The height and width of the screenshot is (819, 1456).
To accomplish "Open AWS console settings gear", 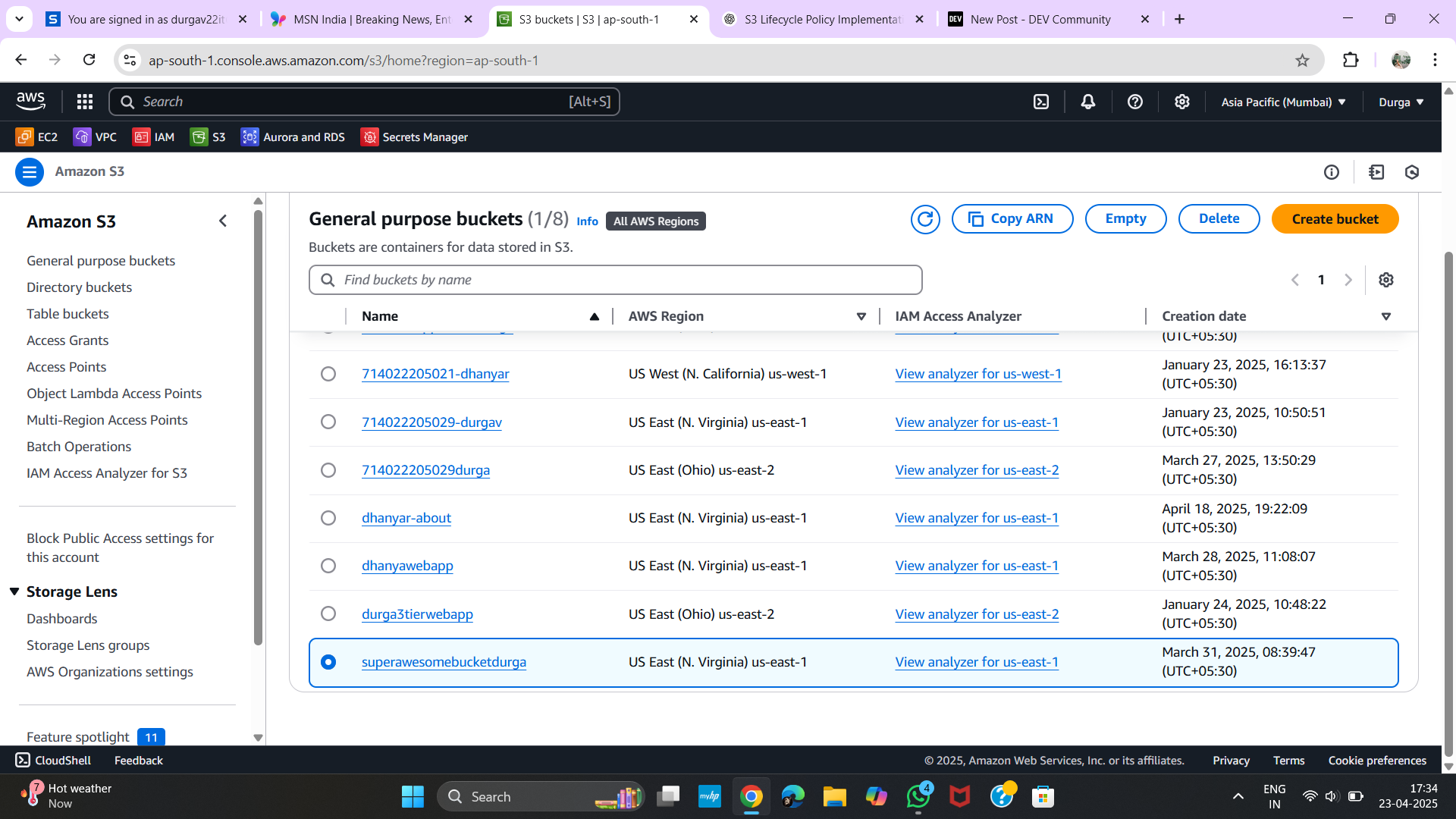I will 1182,102.
